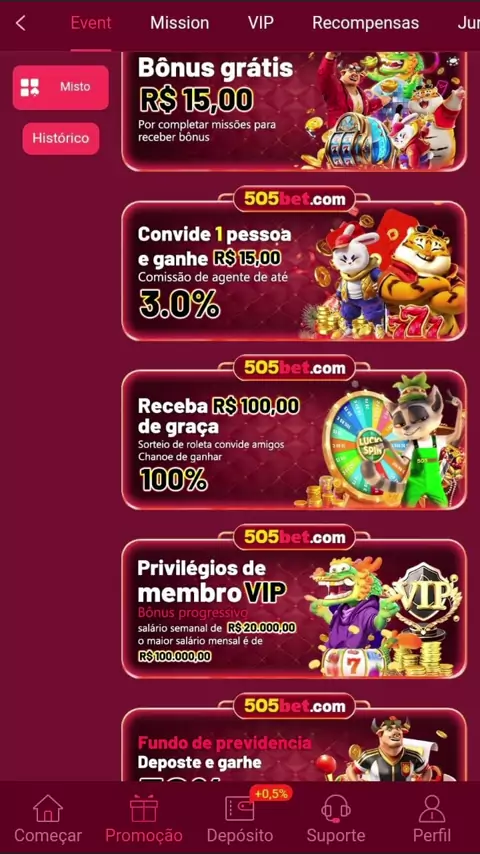Click the Histórico button

point(60,138)
